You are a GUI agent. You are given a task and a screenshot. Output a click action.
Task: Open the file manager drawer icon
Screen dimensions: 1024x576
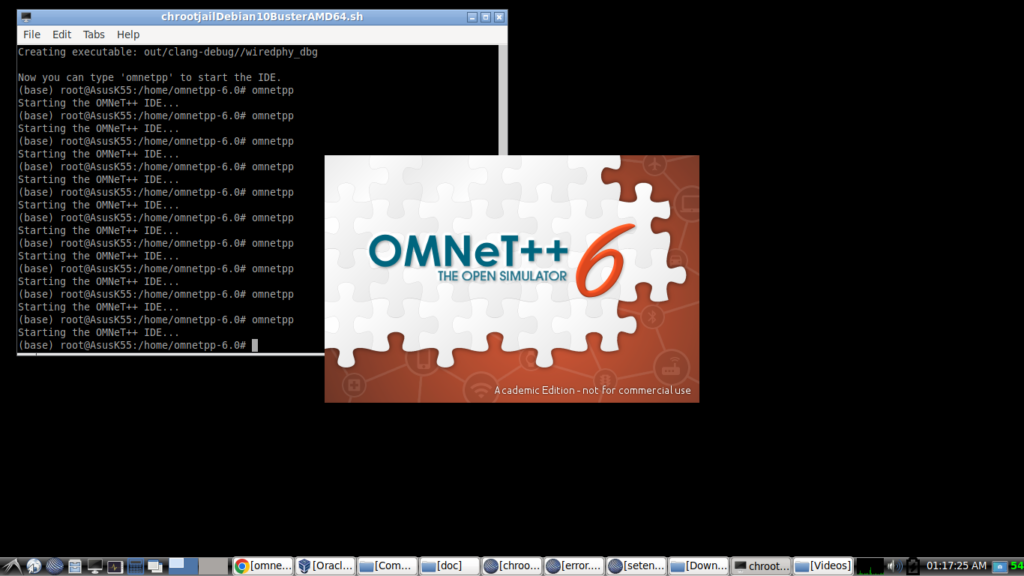pyautogui.click(x=74, y=565)
